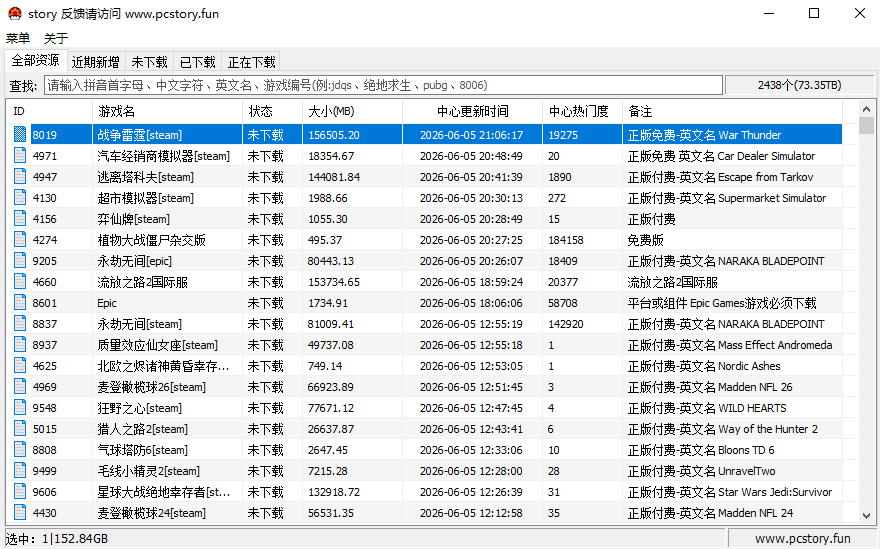880x549 pixels.
Task: Select 植物大战僵尸杂交版 in the list
Action: [x=152, y=240]
